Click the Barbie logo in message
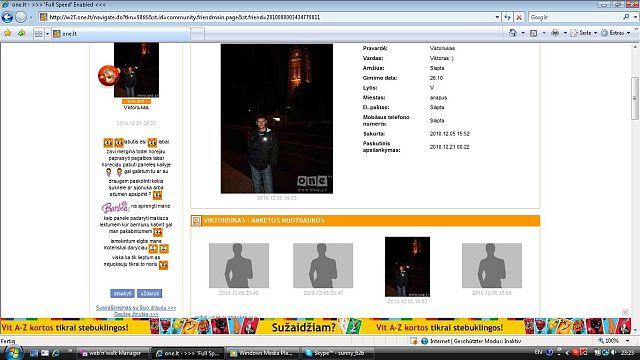Image resolution: width=640 pixels, height=360 pixels. 116,208
